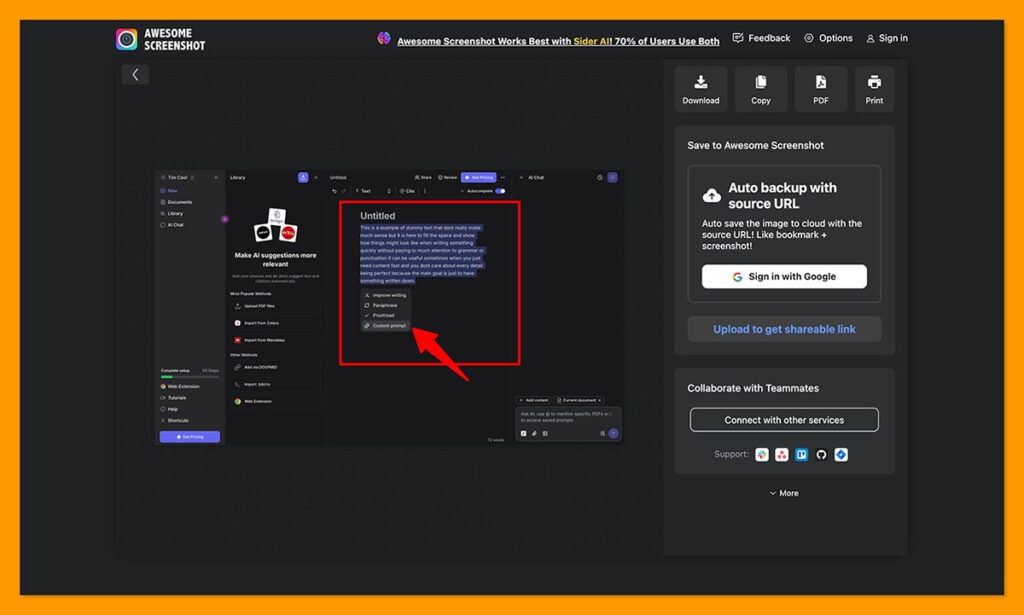The image size is (1024, 615).
Task: Click the Awesome Screenshot logo
Action: (160, 39)
